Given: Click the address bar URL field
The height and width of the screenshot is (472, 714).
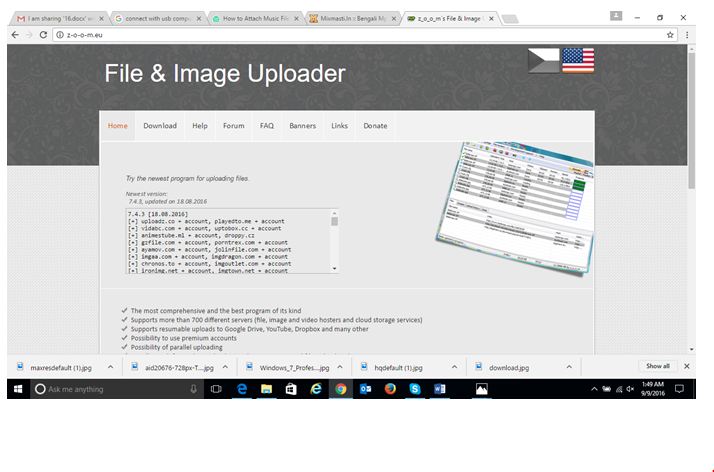Looking at the screenshot, I should [364, 35].
